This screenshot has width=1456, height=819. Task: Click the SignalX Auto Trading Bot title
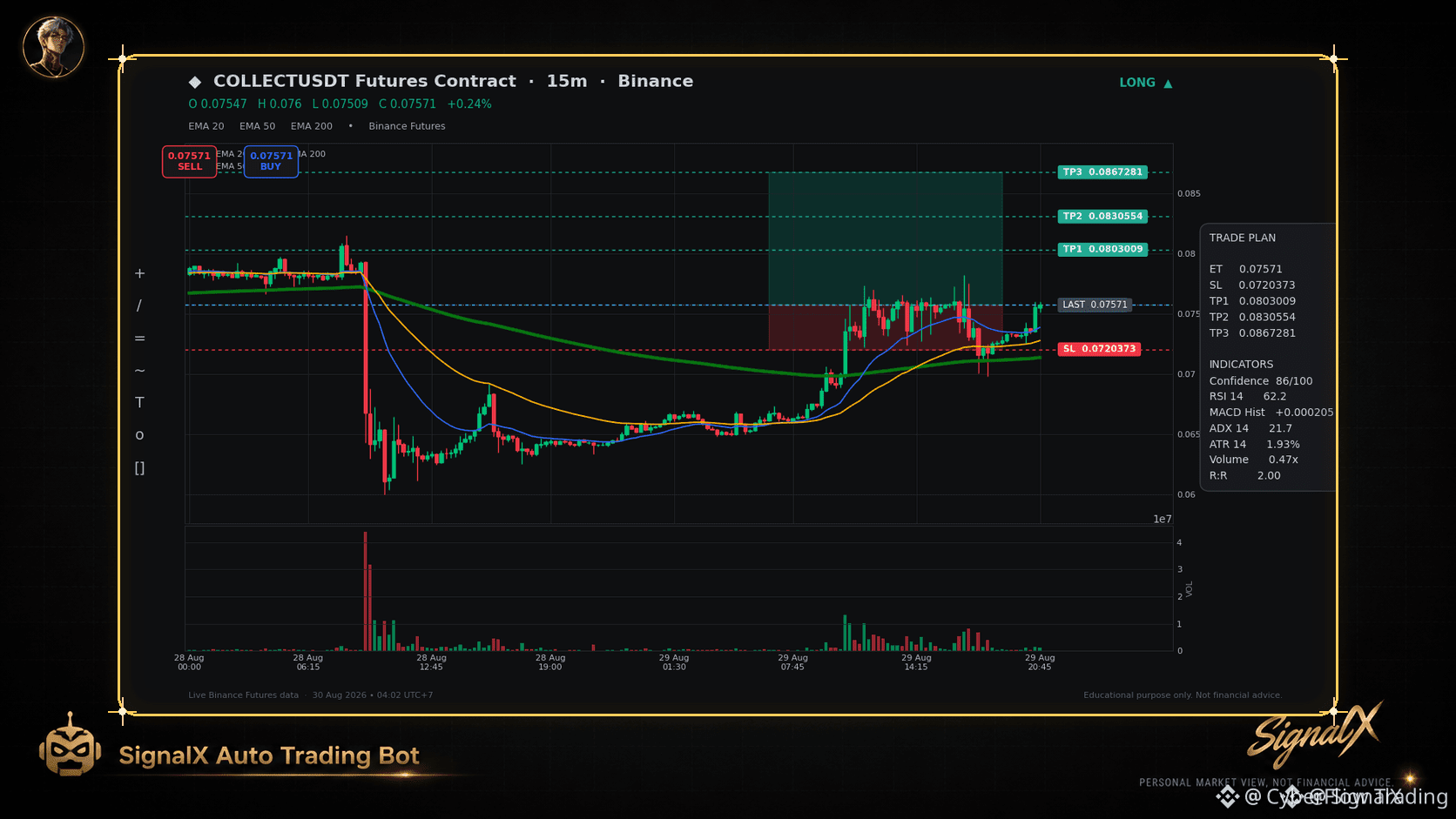click(269, 755)
